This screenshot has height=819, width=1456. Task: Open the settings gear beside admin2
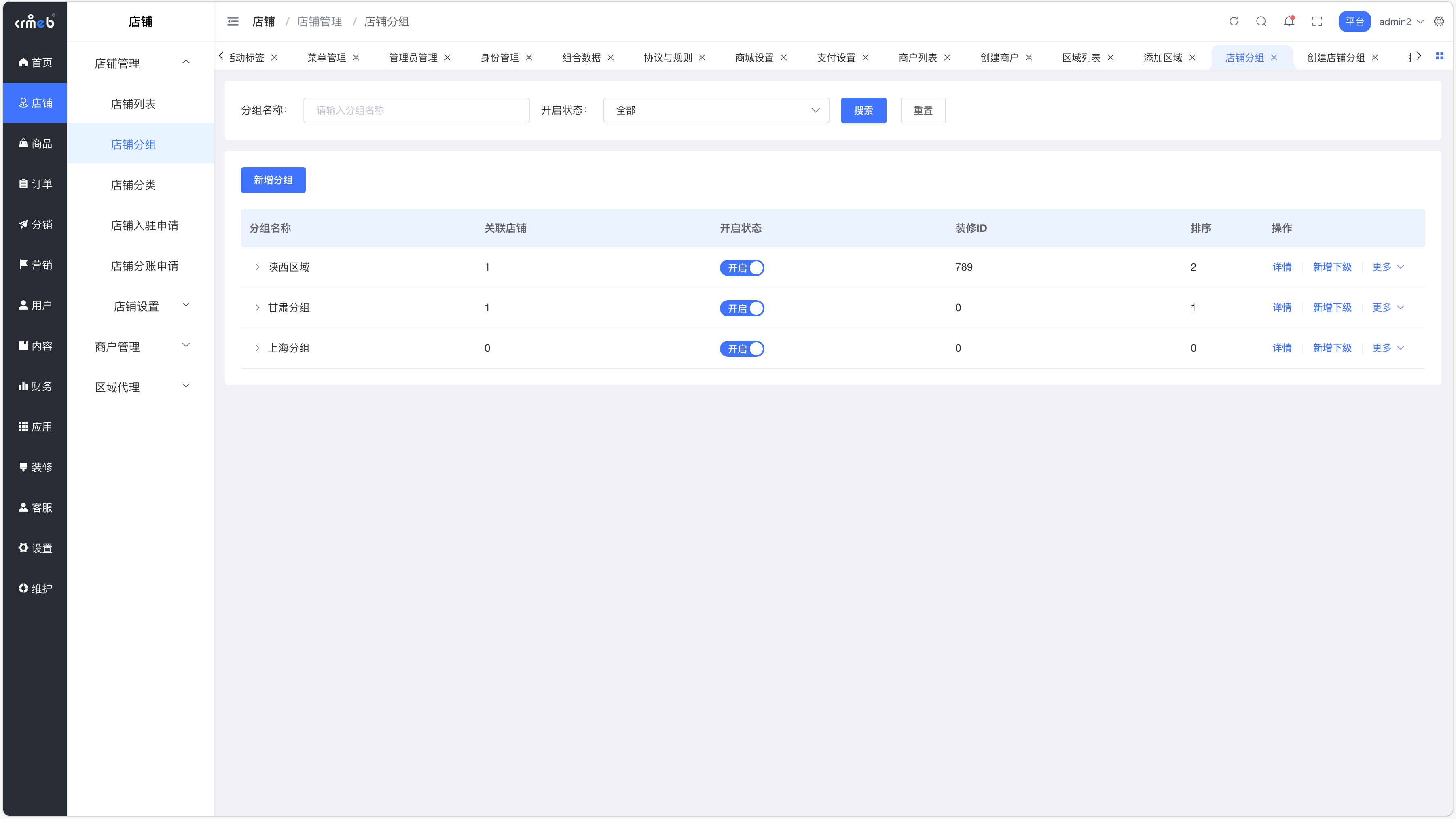(1439, 21)
